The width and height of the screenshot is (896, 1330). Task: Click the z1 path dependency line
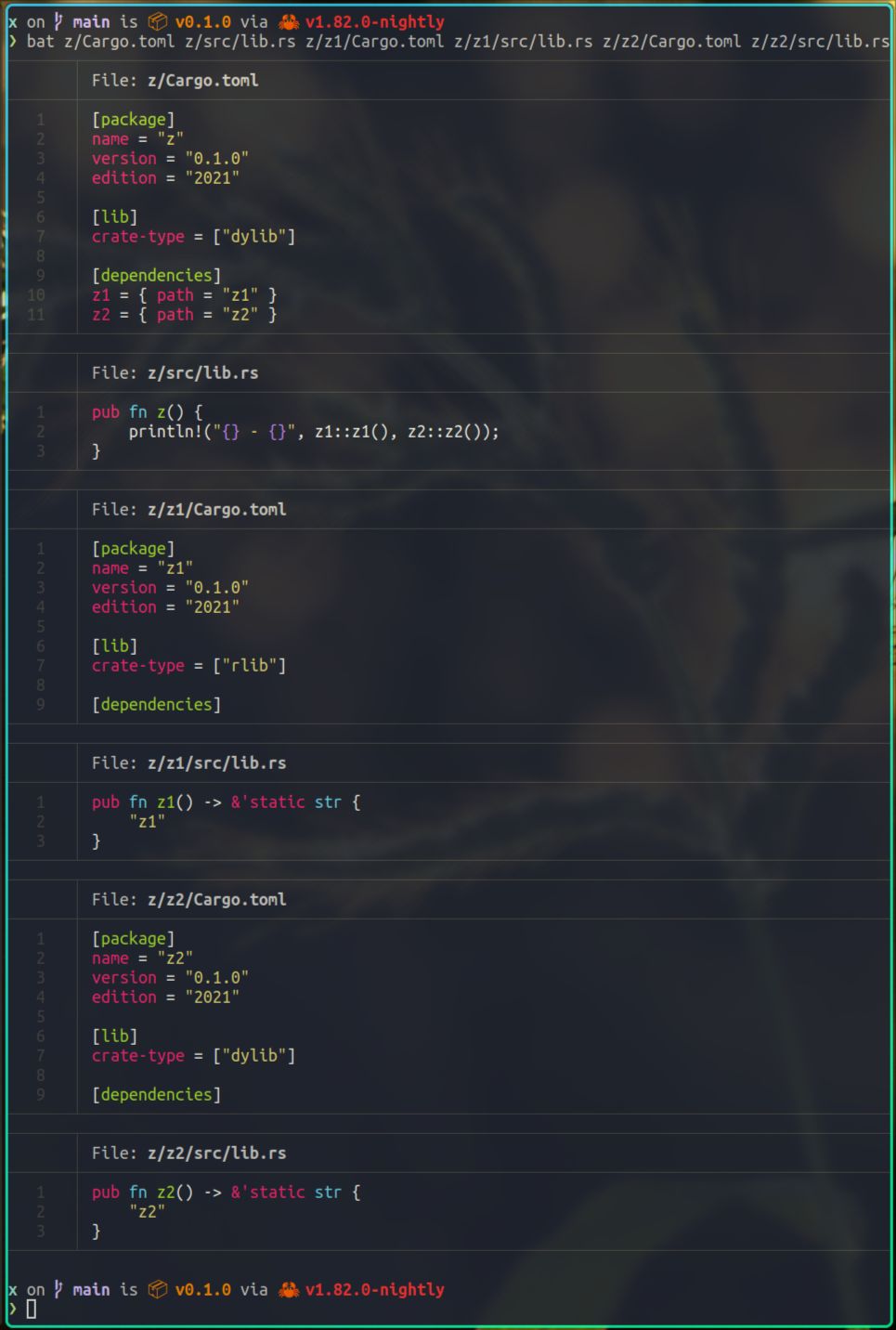tap(184, 295)
